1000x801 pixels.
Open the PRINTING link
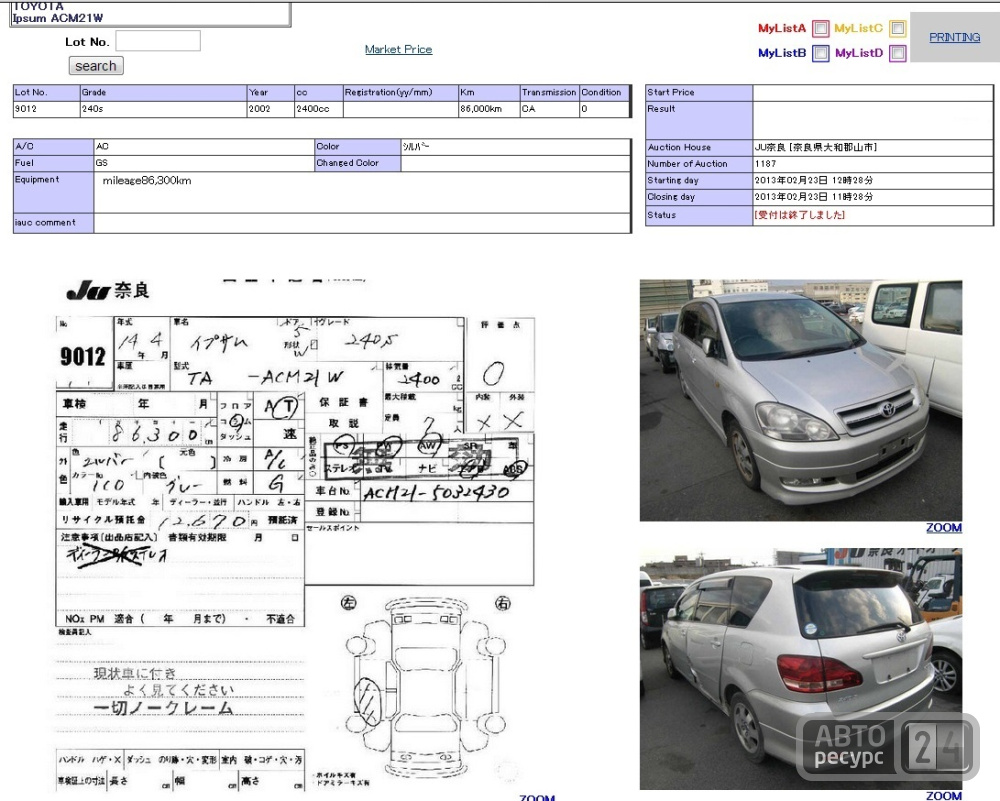(954, 37)
